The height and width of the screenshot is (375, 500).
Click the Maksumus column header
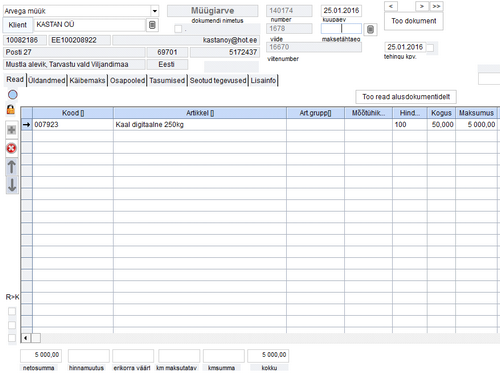click(476, 113)
